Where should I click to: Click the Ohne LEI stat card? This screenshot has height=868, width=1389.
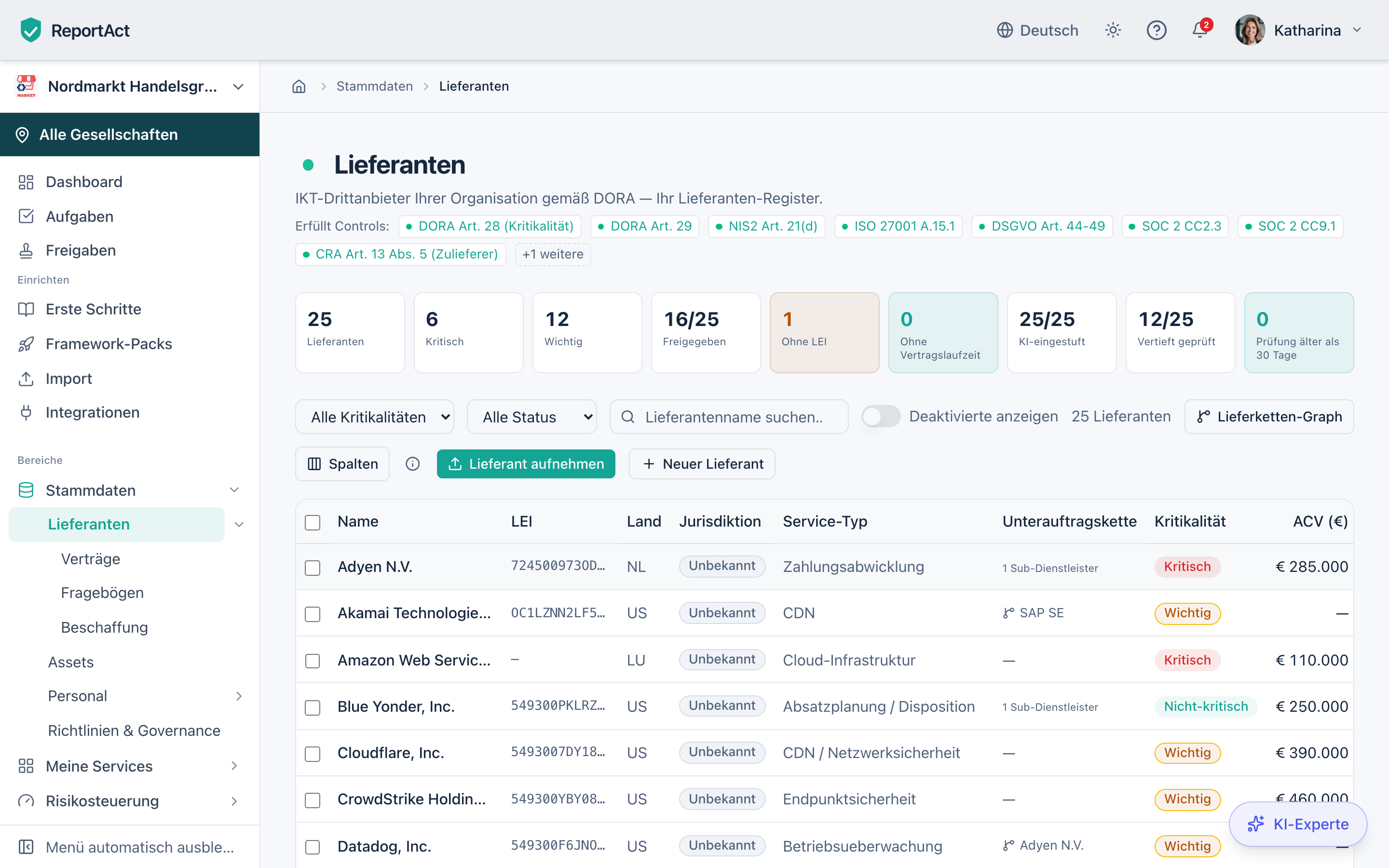coord(824,332)
